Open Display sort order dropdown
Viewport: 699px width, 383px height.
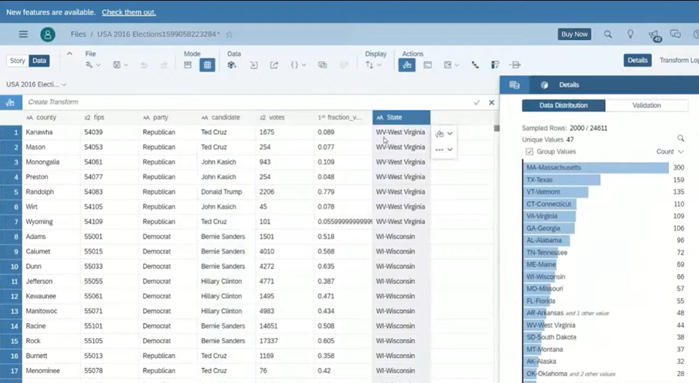pyautogui.click(x=373, y=65)
